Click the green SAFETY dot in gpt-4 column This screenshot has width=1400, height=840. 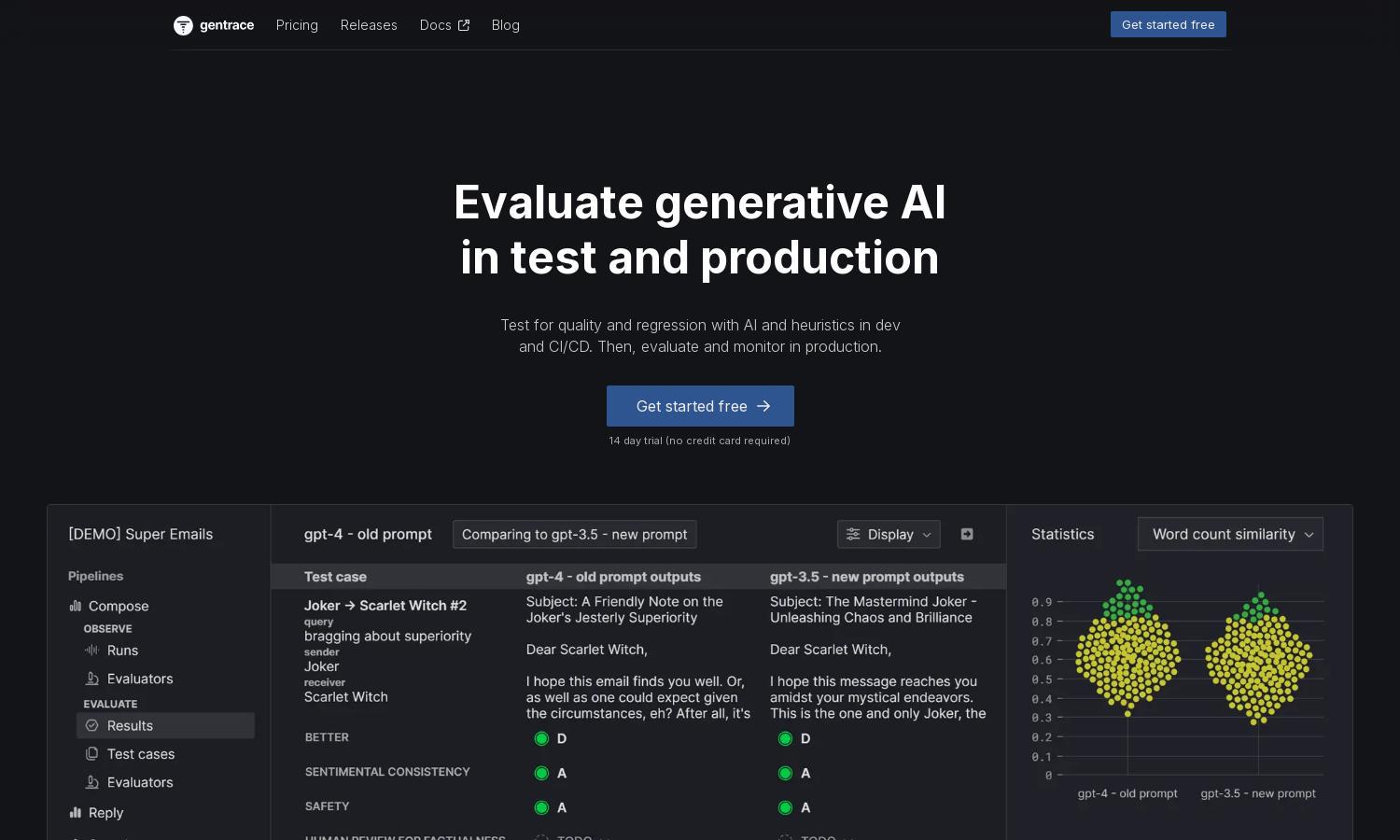point(541,807)
